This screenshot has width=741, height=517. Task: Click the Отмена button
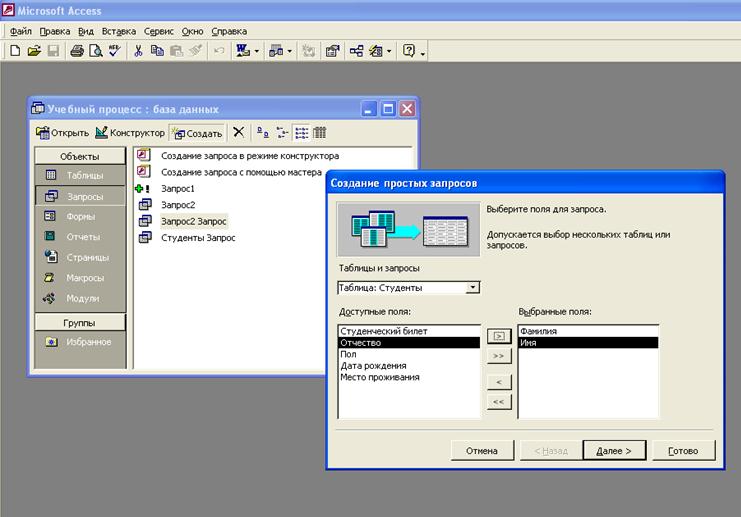tap(482, 451)
